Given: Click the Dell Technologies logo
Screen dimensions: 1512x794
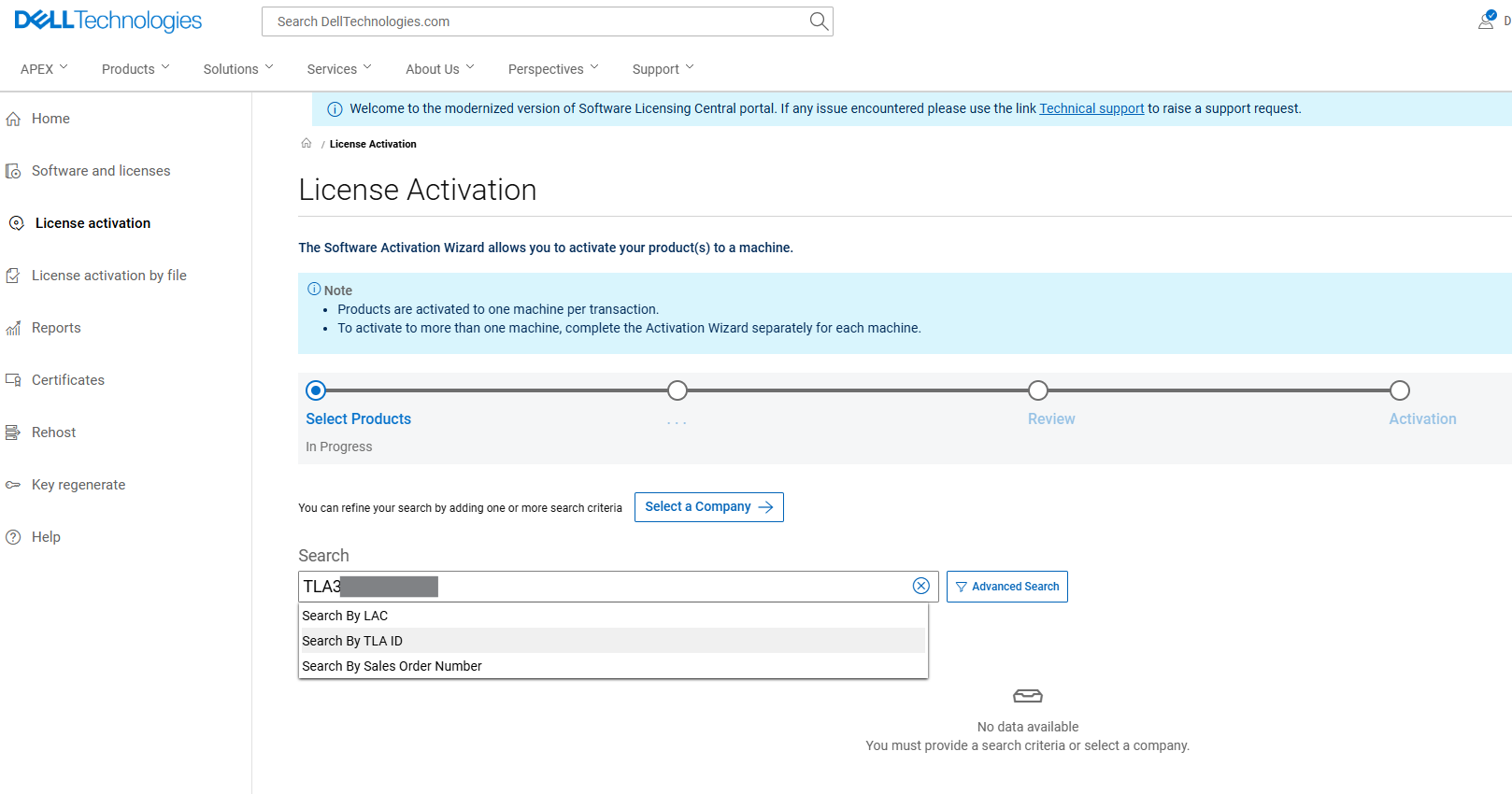Looking at the screenshot, I should pyautogui.click(x=108, y=21).
